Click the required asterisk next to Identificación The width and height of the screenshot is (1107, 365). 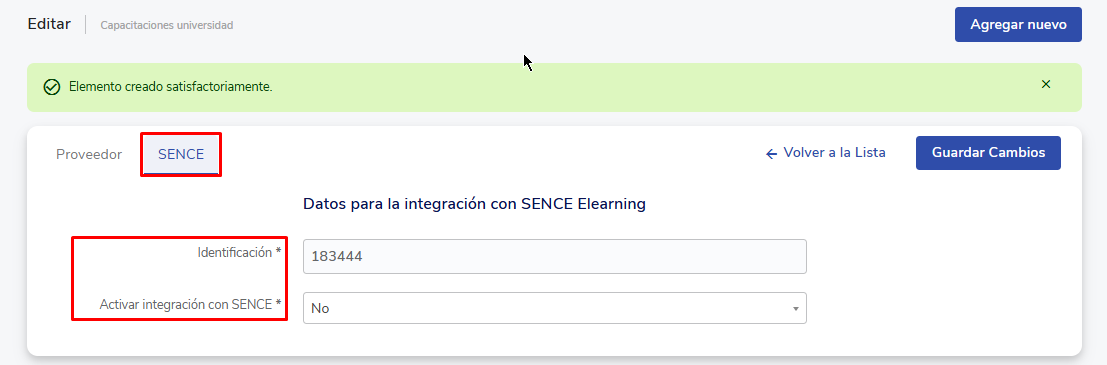pos(278,251)
